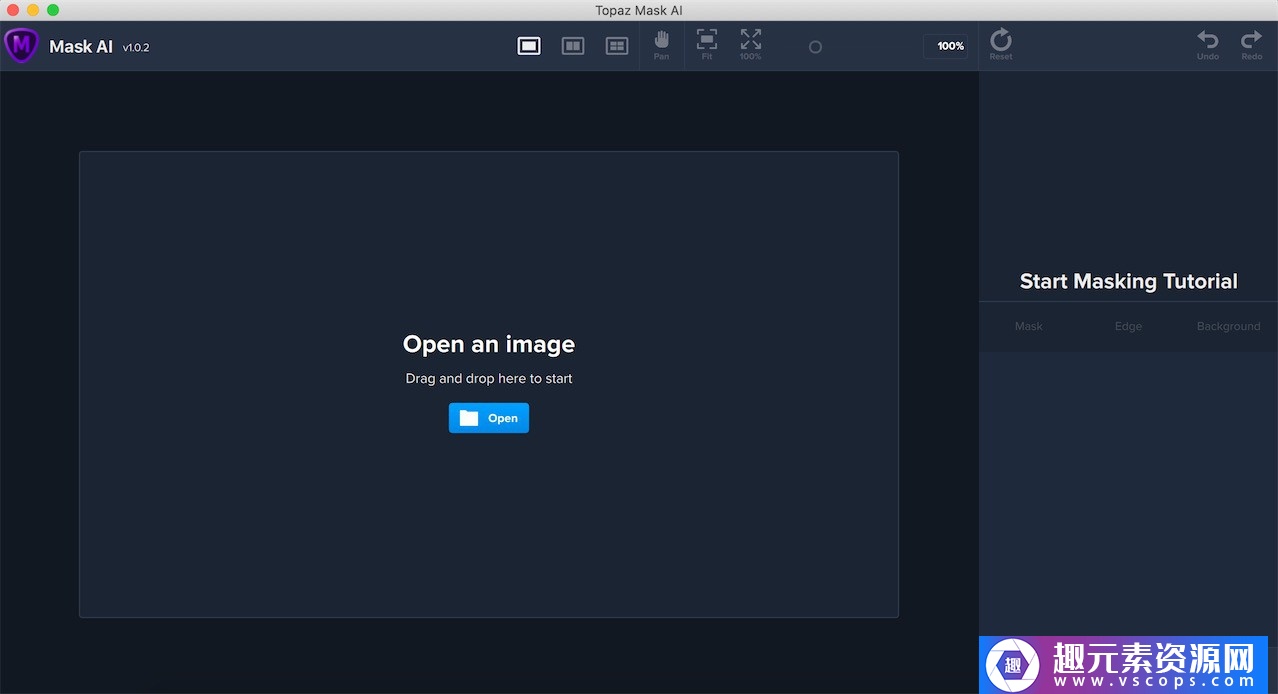Click the circular status indicator in toolbar
Screen dimensions: 1278x694
pyautogui.click(x=815, y=47)
